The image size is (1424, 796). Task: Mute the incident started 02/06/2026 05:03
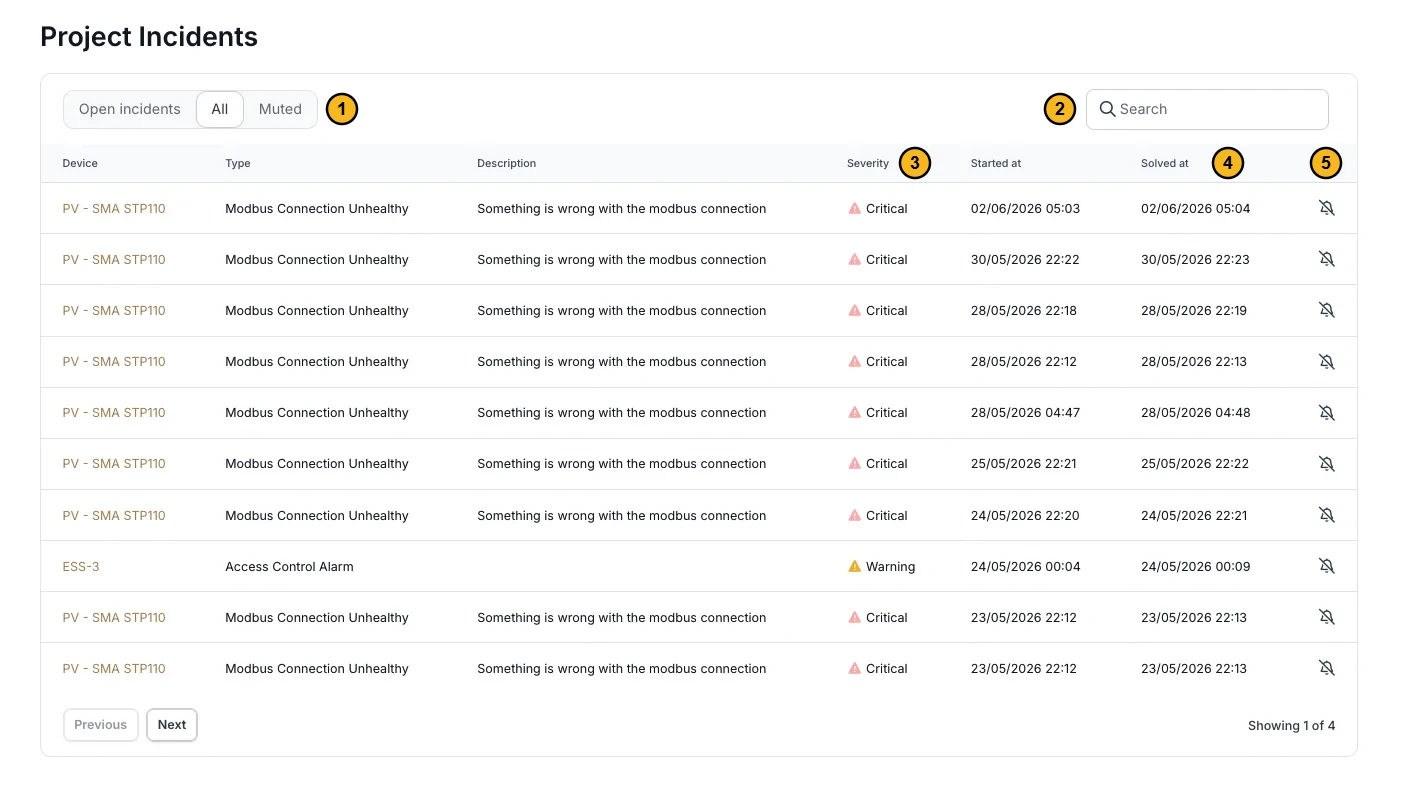(1326, 208)
